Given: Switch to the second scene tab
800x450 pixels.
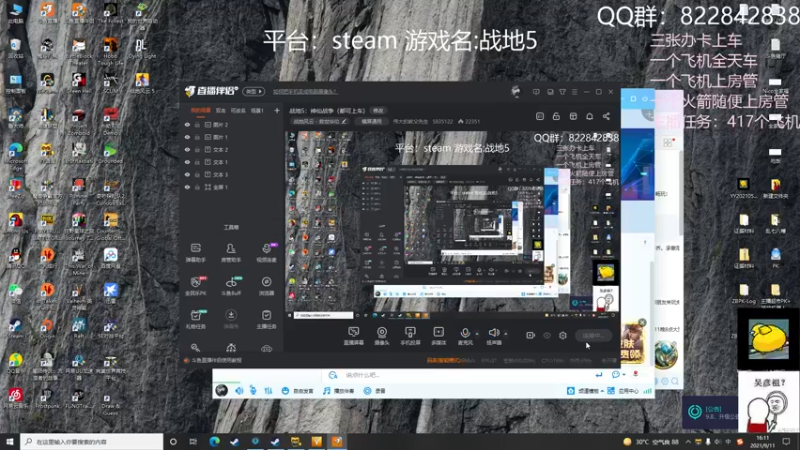Looking at the screenshot, I should [220, 110].
